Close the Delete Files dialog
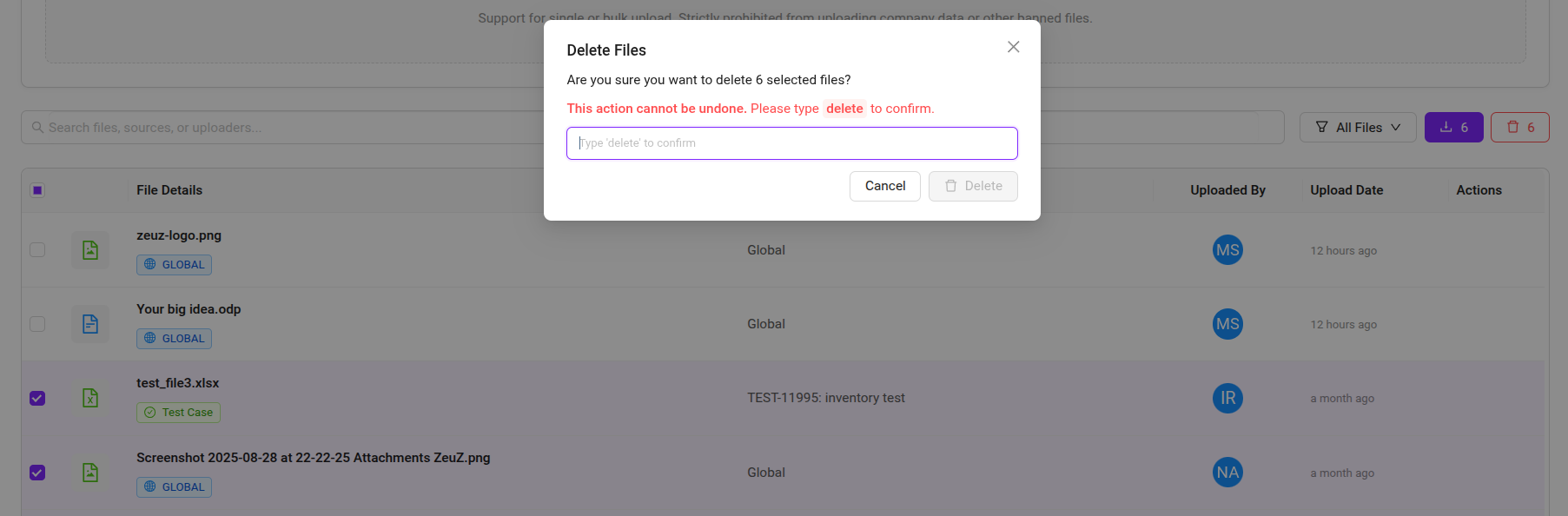This screenshot has width=1568, height=516. 1013,47
